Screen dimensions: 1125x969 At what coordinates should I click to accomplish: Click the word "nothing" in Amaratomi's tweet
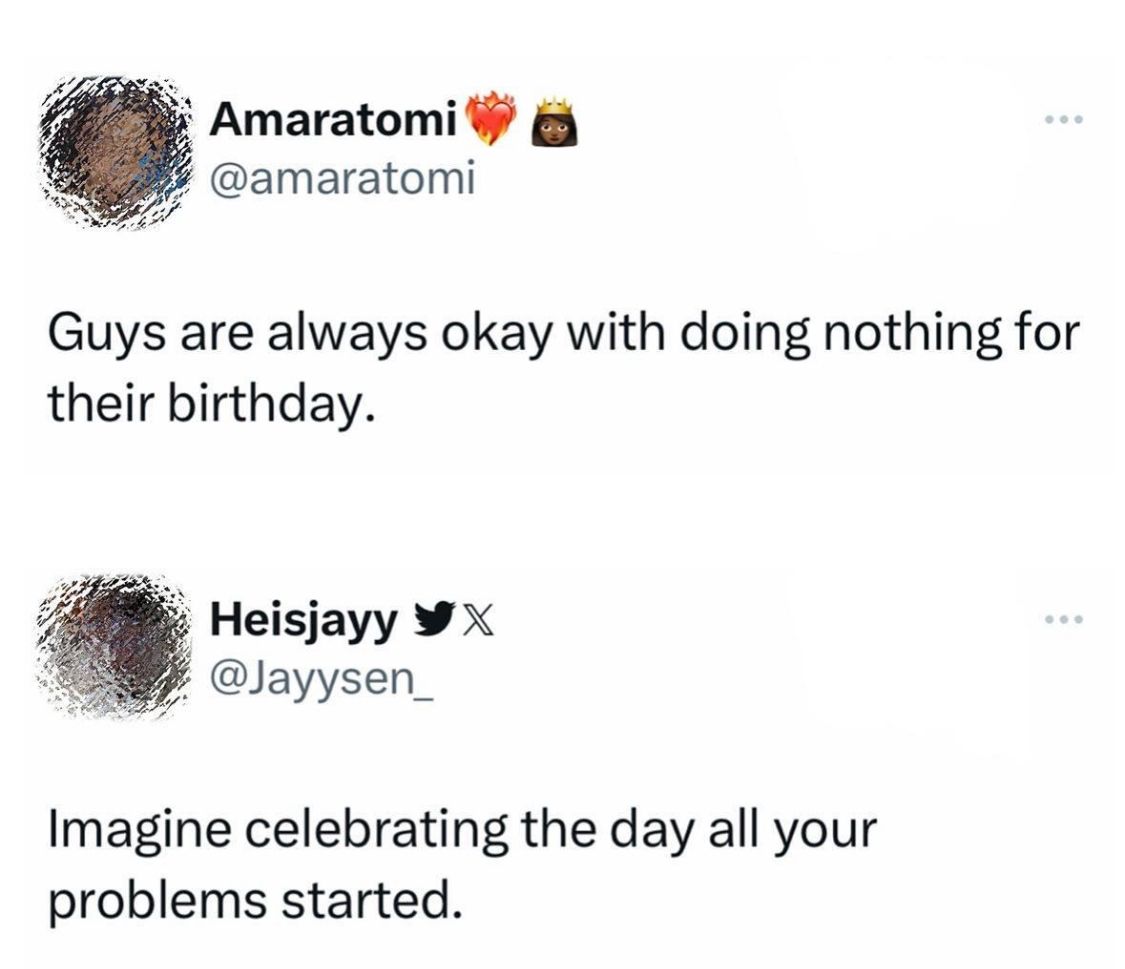pyautogui.click(x=906, y=336)
